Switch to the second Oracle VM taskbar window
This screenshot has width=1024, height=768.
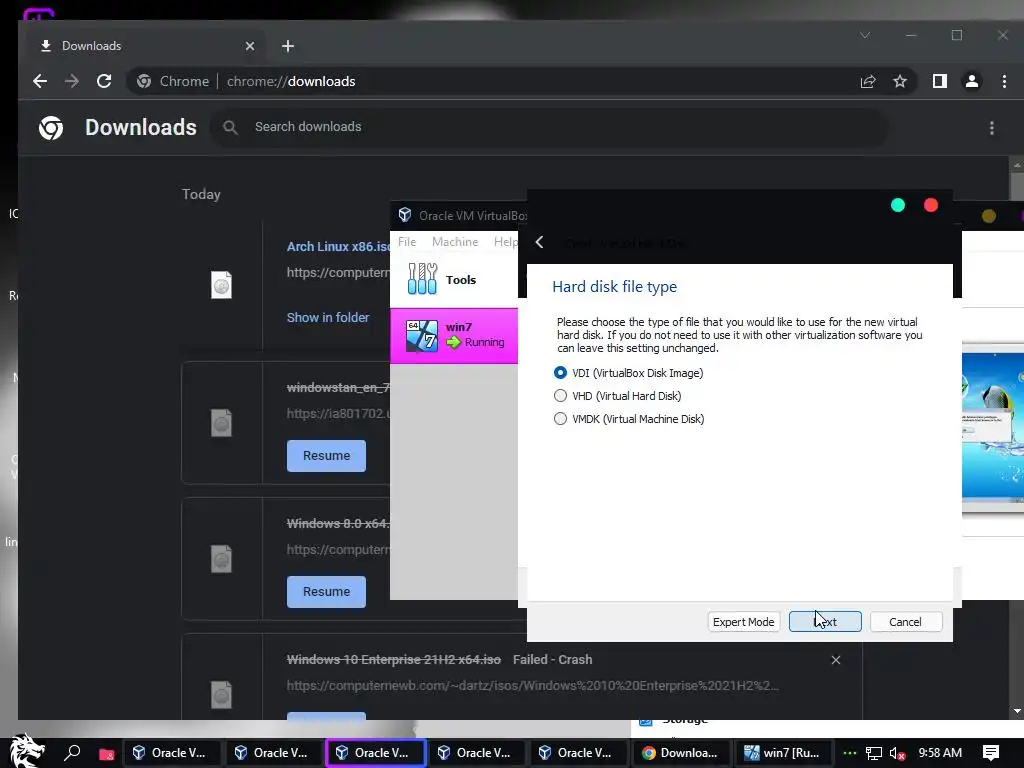tap(272, 752)
